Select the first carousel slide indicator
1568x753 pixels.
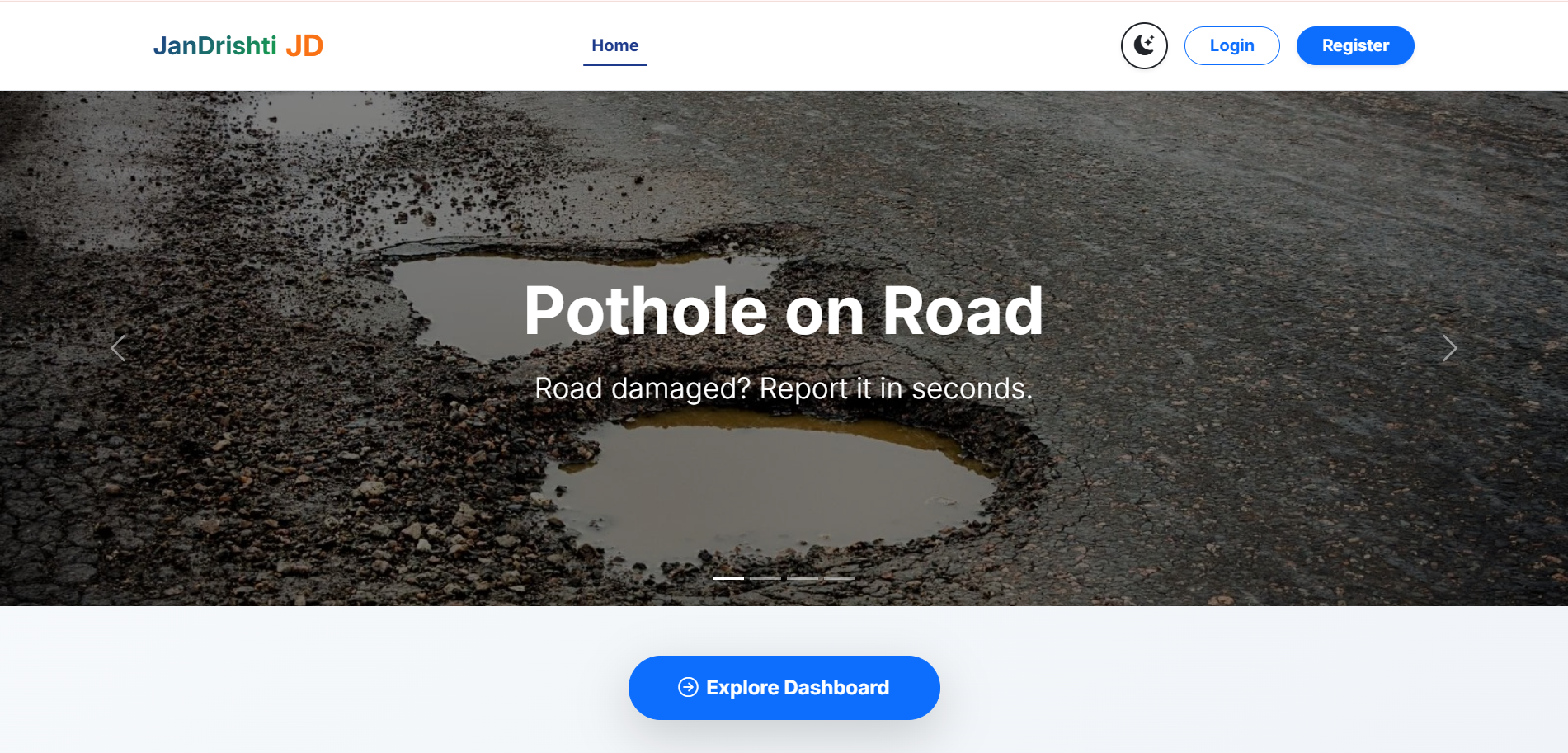728,577
